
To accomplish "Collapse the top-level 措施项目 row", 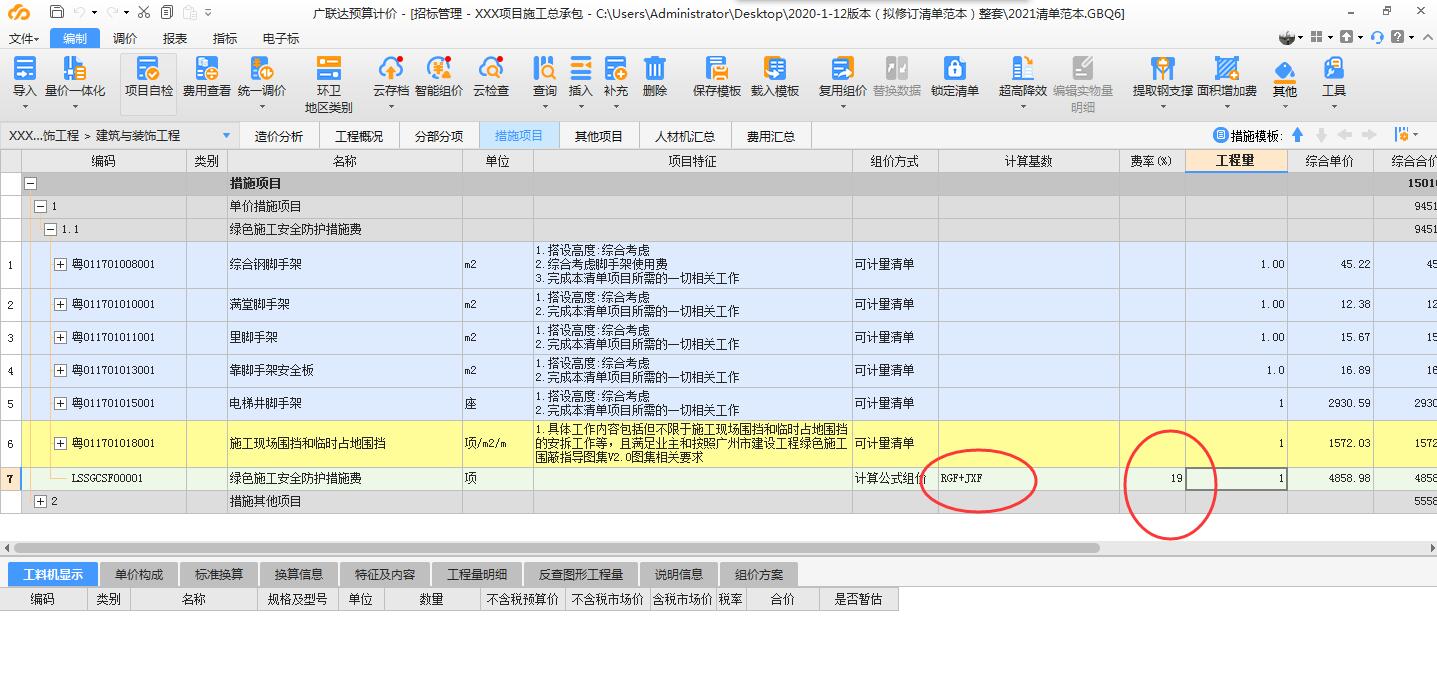I will (30, 184).
